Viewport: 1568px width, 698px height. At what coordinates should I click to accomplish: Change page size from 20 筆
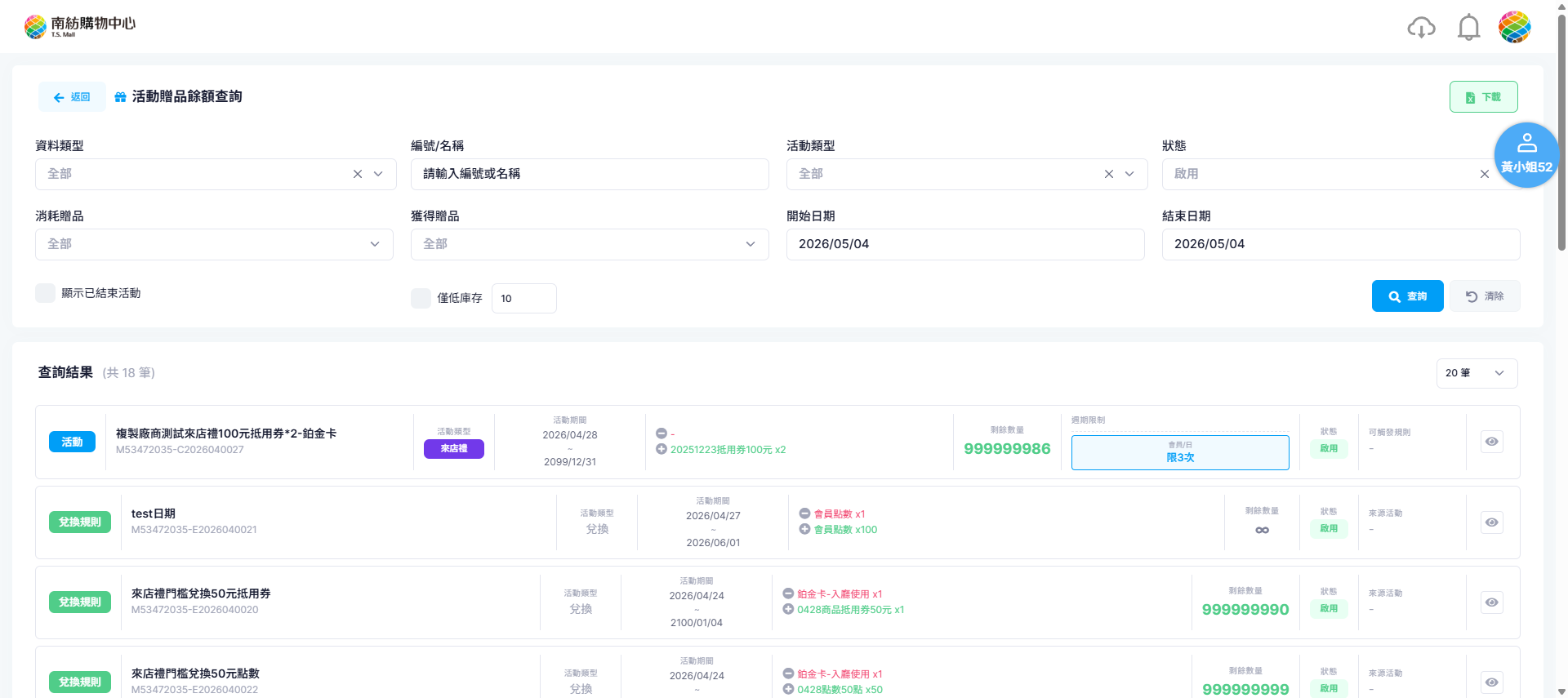1477,373
